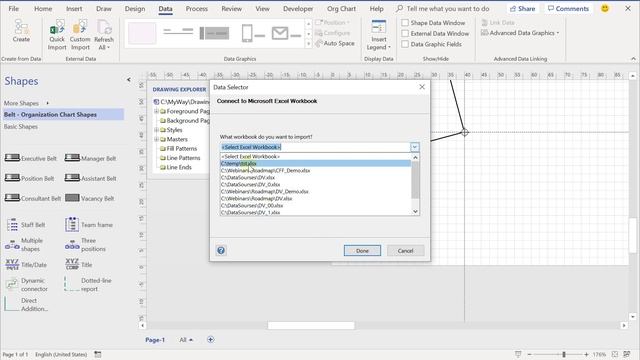
Task: Open the Org Chart tab
Action: [341, 9]
